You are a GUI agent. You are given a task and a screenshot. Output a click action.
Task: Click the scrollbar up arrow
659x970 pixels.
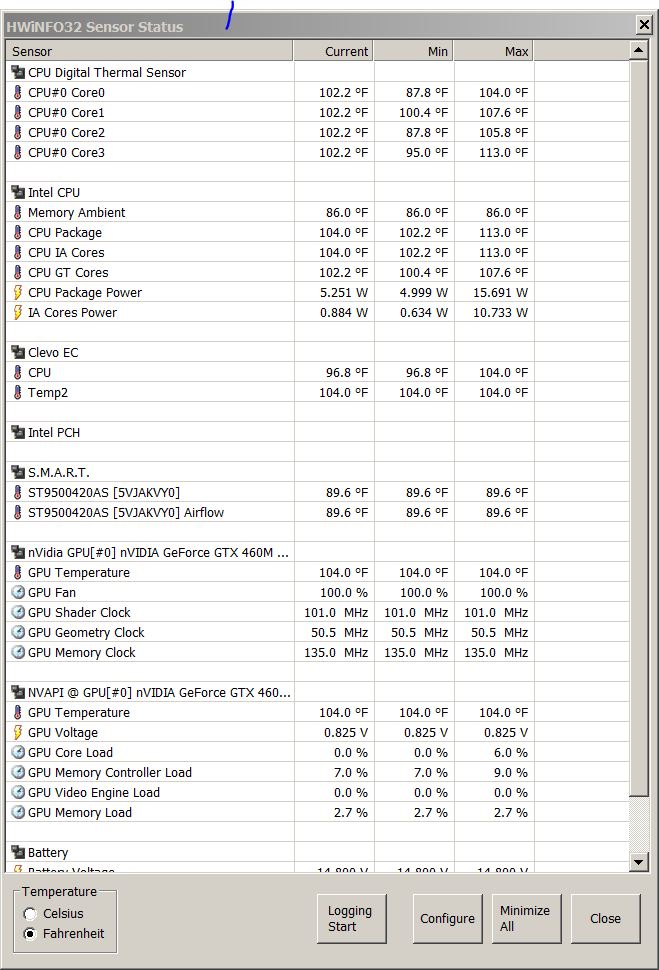pyautogui.click(x=640, y=49)
